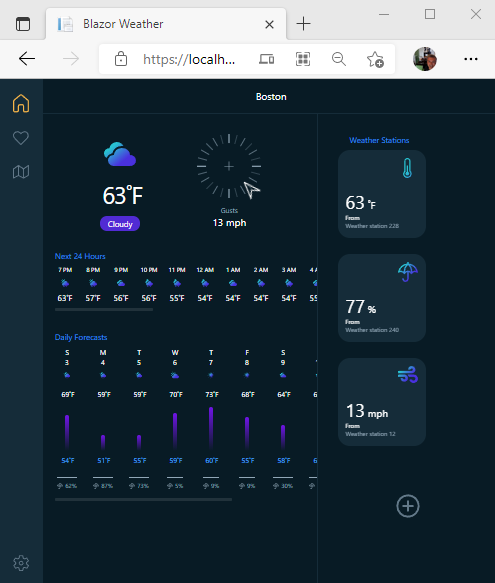Select the 11 PM hourly forecast icon

(x=177, y=283)
